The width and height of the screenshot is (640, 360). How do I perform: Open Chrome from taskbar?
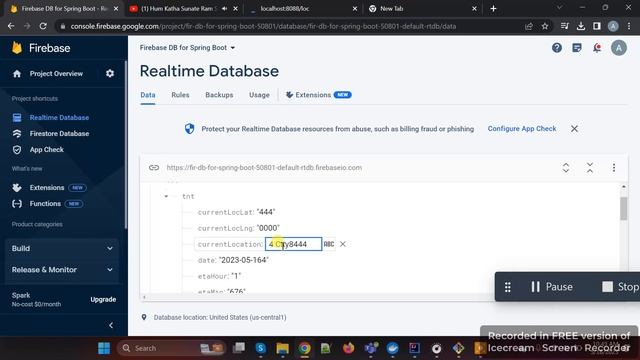pyautogui.click(x=304, y=348)
